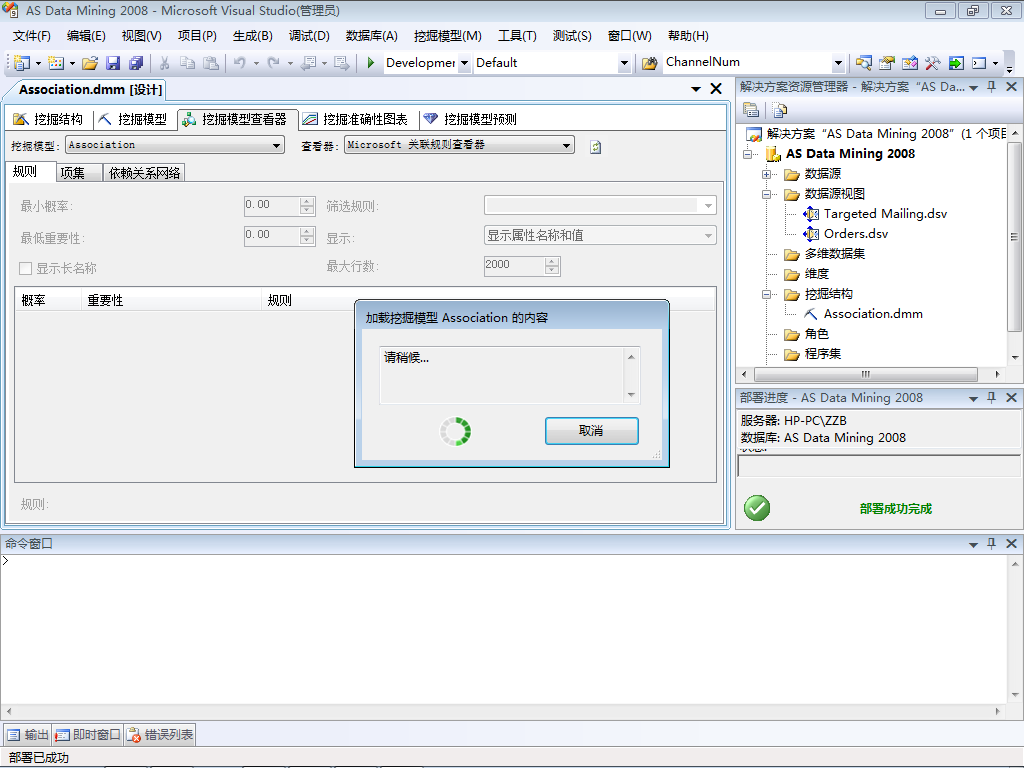Image resolution: width=1024 pixels, height=768 pixels.
Task: Open Properties window via toolbar icon
Action: click(886, 63)
